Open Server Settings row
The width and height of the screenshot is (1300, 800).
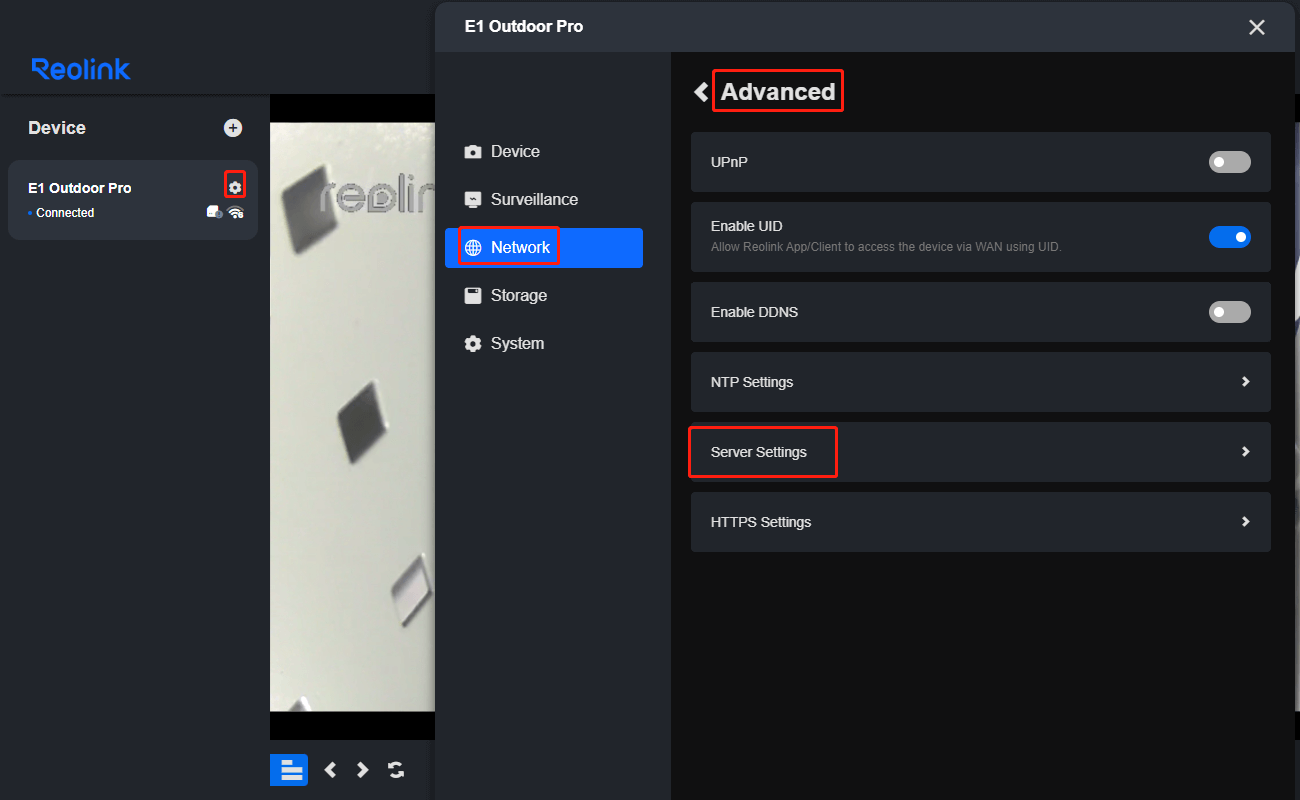click(981, 452)
